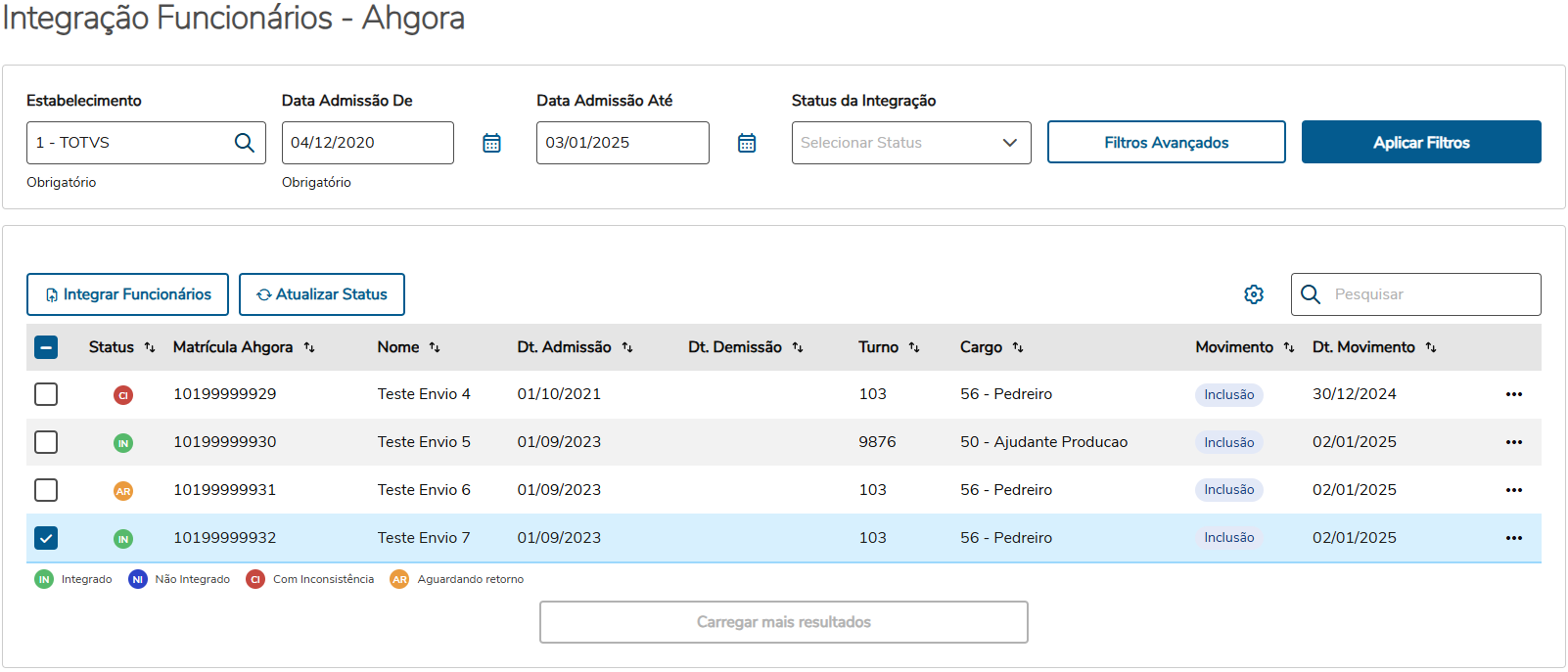Viewport: 1568px width, 672px height.
Task: Open table column settings gear
Action: tap(1254, 294)
